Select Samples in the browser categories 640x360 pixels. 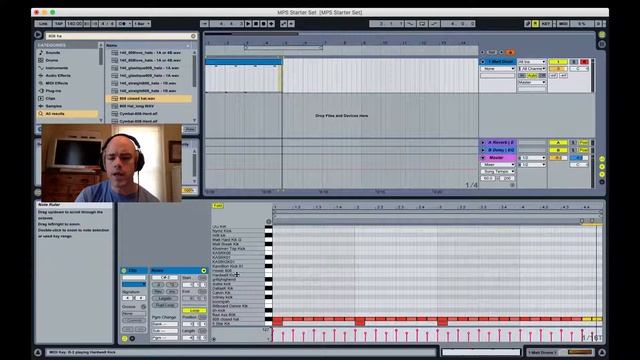pyautogui.click(x=53, y=106)
